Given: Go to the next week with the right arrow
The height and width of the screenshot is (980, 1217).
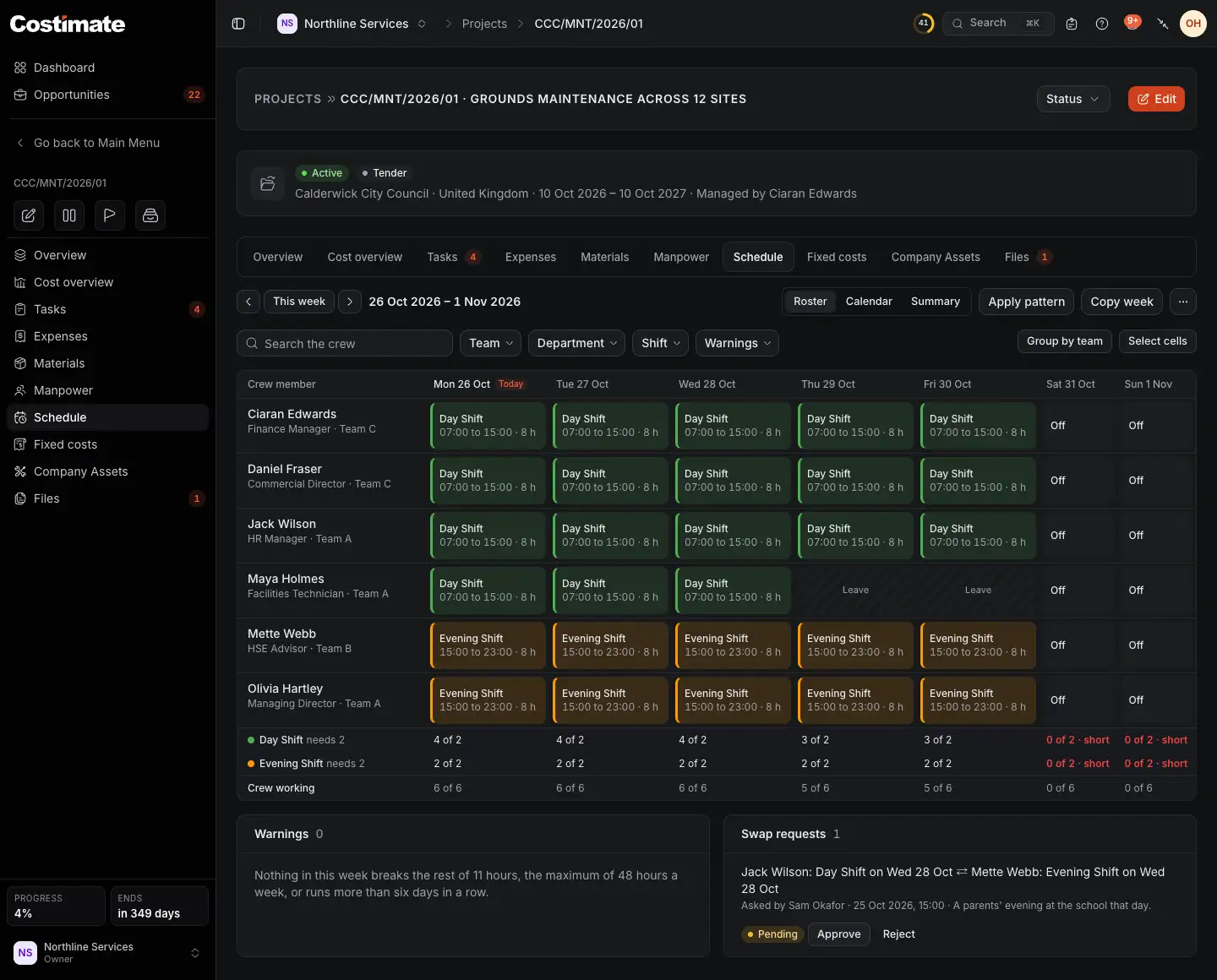Looking at the screenshot, I should [350, 302].
